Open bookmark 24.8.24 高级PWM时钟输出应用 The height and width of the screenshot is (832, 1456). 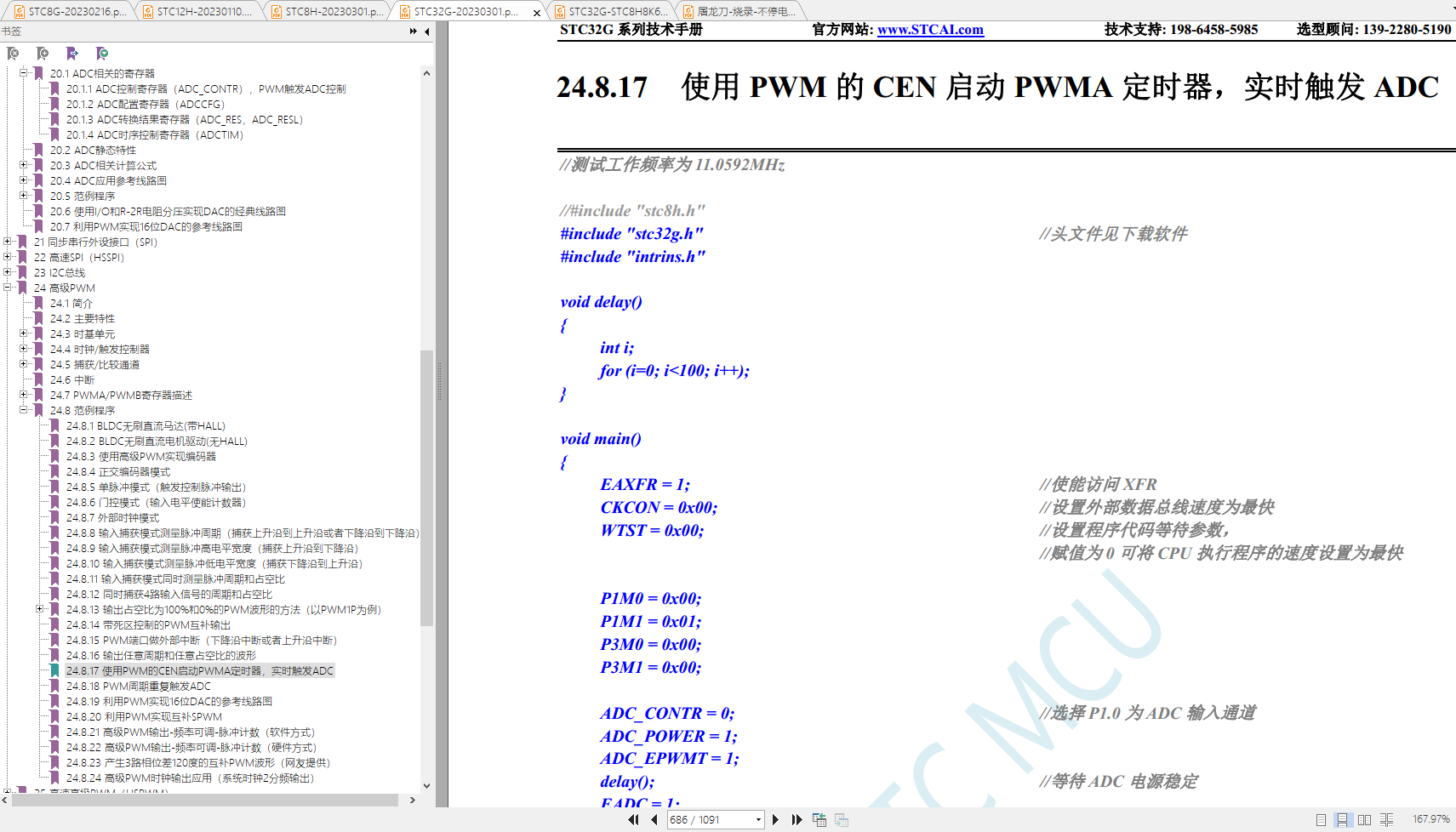coord(190,778)
